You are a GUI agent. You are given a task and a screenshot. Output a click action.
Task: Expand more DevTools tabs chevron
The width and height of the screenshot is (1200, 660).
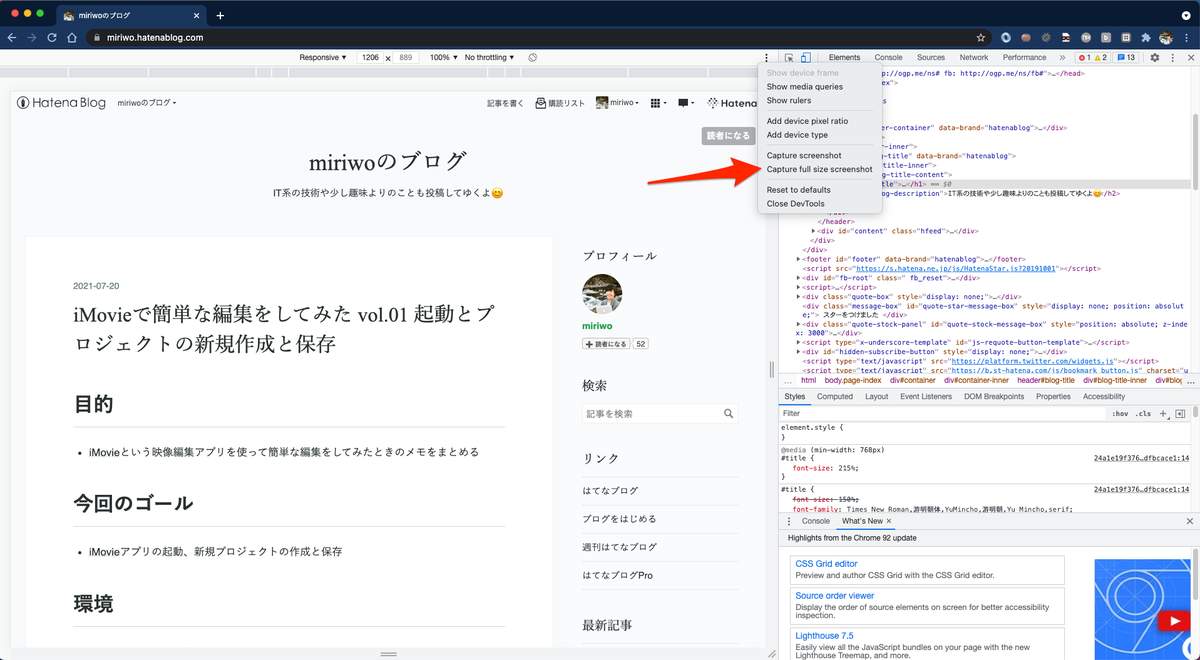[x=1062, y=58]
